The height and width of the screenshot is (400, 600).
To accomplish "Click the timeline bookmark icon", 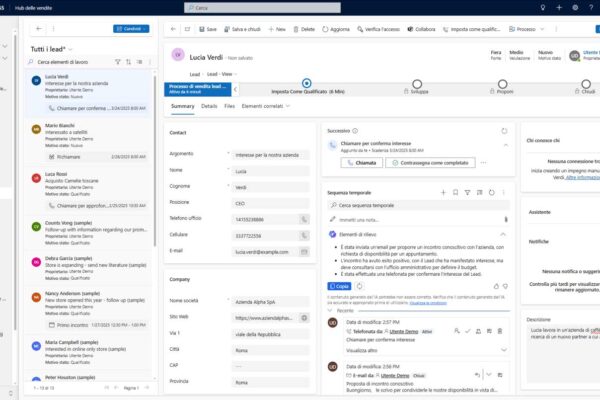I will point(455,193).
